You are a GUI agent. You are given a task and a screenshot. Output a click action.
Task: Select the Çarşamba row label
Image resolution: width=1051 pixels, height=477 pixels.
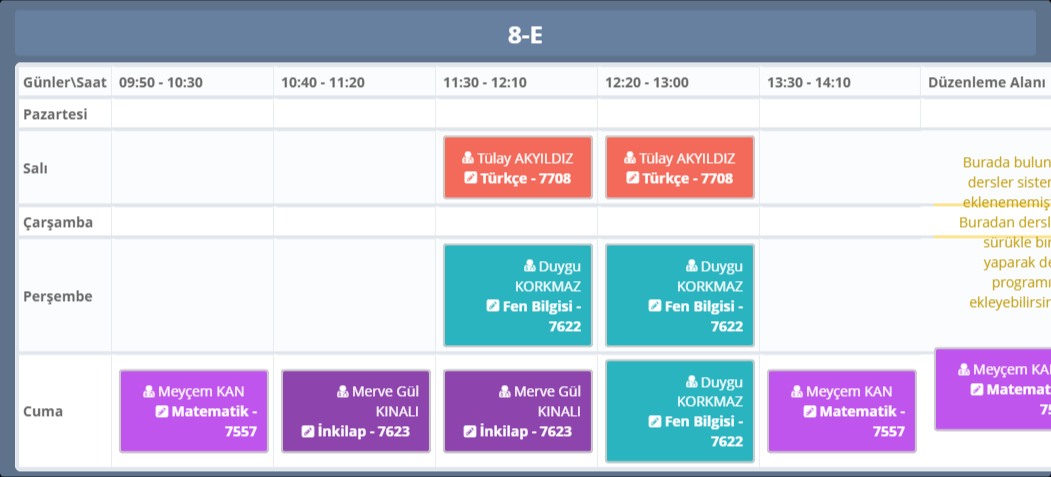pos(58,222)
